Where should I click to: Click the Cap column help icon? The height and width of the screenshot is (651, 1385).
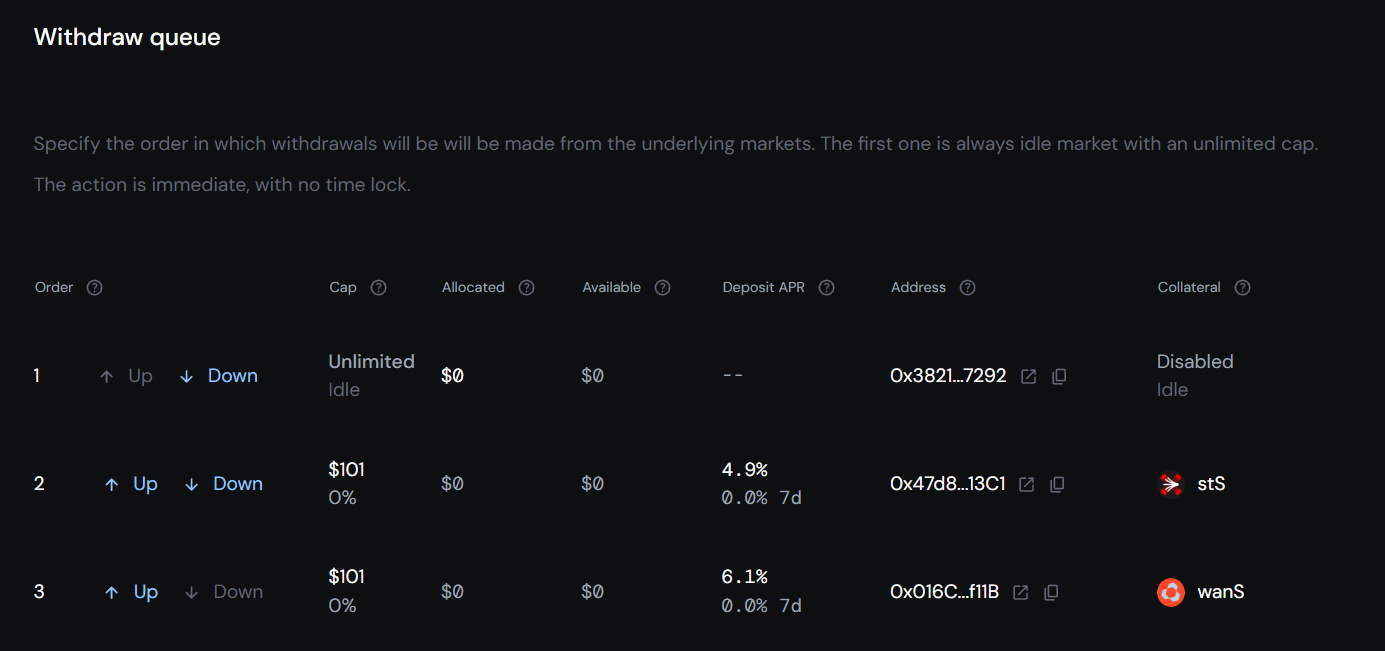click(x=378, y=287)
